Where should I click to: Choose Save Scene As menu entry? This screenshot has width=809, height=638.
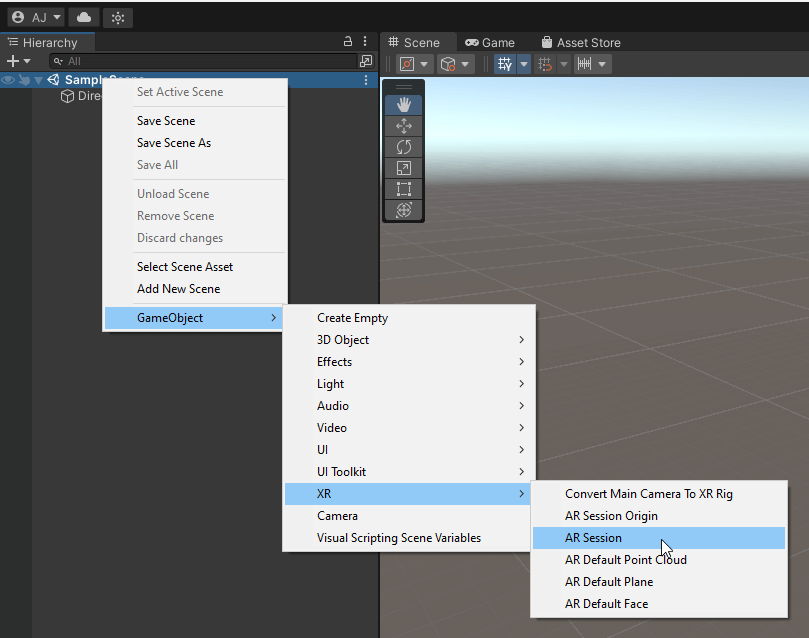(x=196, y=143)
